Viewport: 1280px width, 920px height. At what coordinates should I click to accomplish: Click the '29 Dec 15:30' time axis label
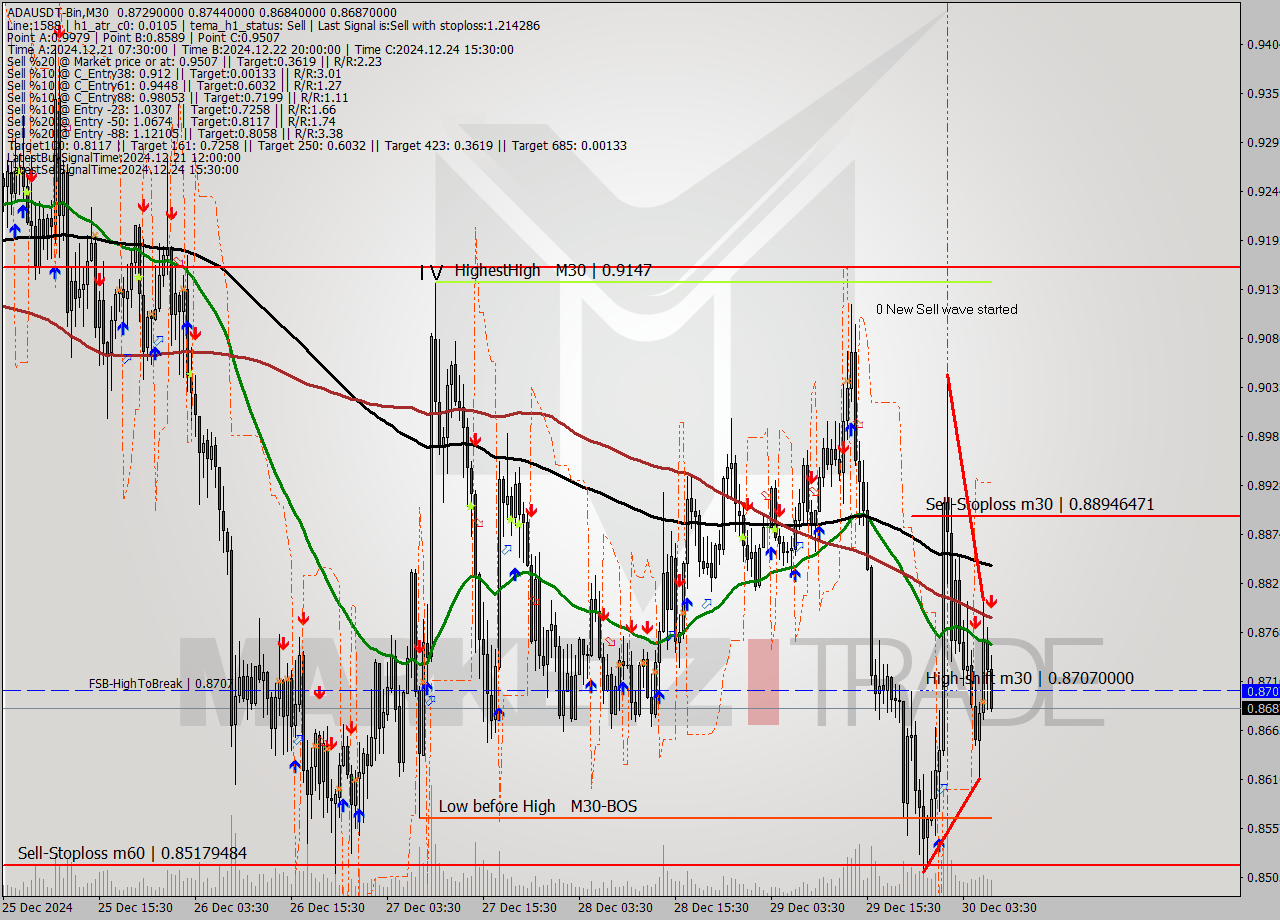click(903, 908)
